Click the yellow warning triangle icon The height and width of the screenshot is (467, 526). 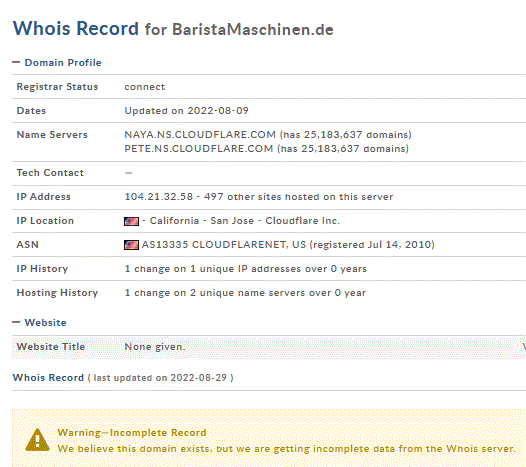37,440
